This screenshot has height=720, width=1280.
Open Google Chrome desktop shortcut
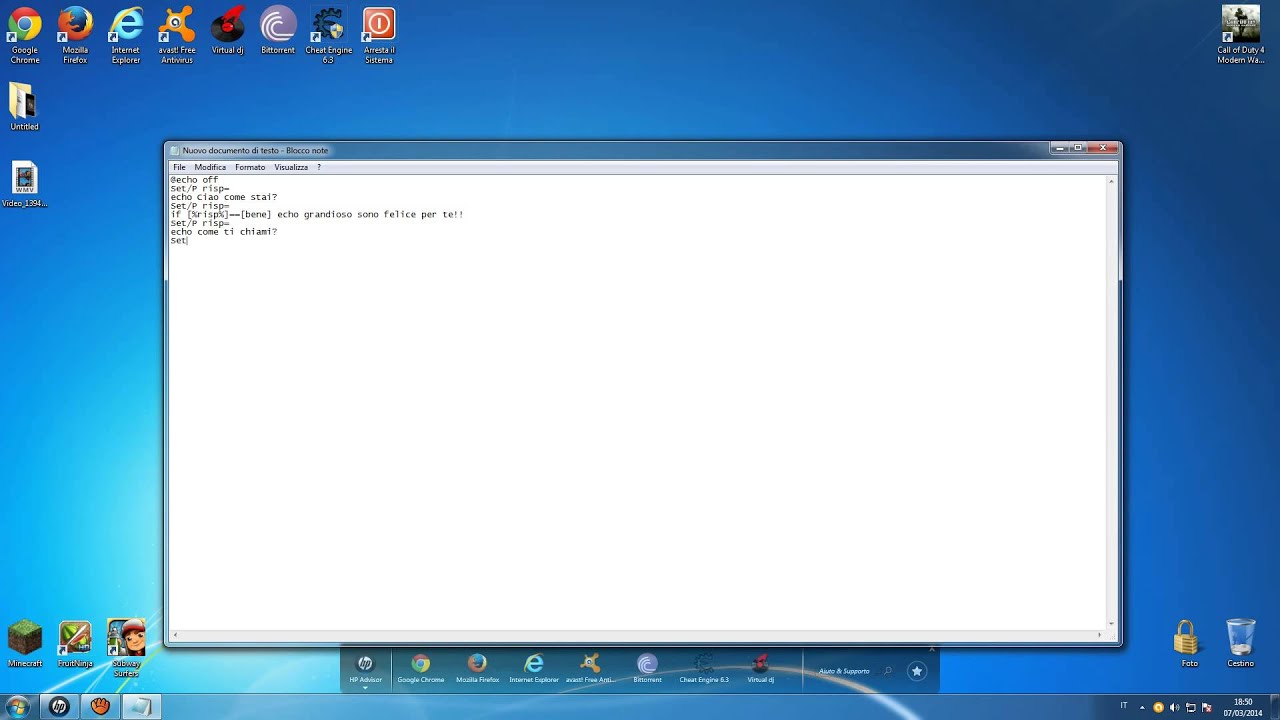25,35
